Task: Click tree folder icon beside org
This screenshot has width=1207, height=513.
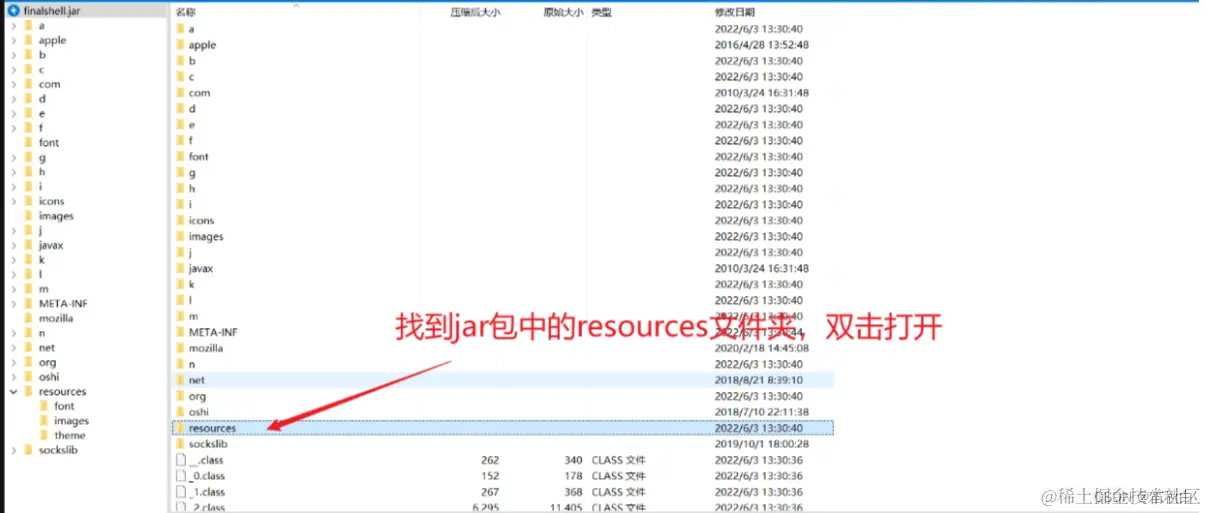Action: click(x=29, y=363)
